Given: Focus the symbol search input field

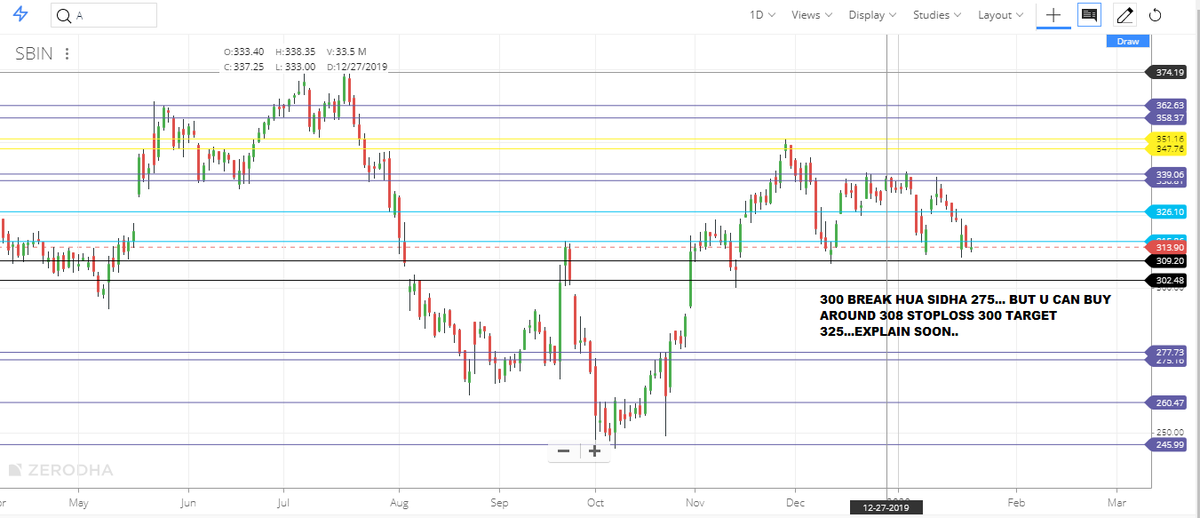Looking at the screenshot, I should coord(103,15).
